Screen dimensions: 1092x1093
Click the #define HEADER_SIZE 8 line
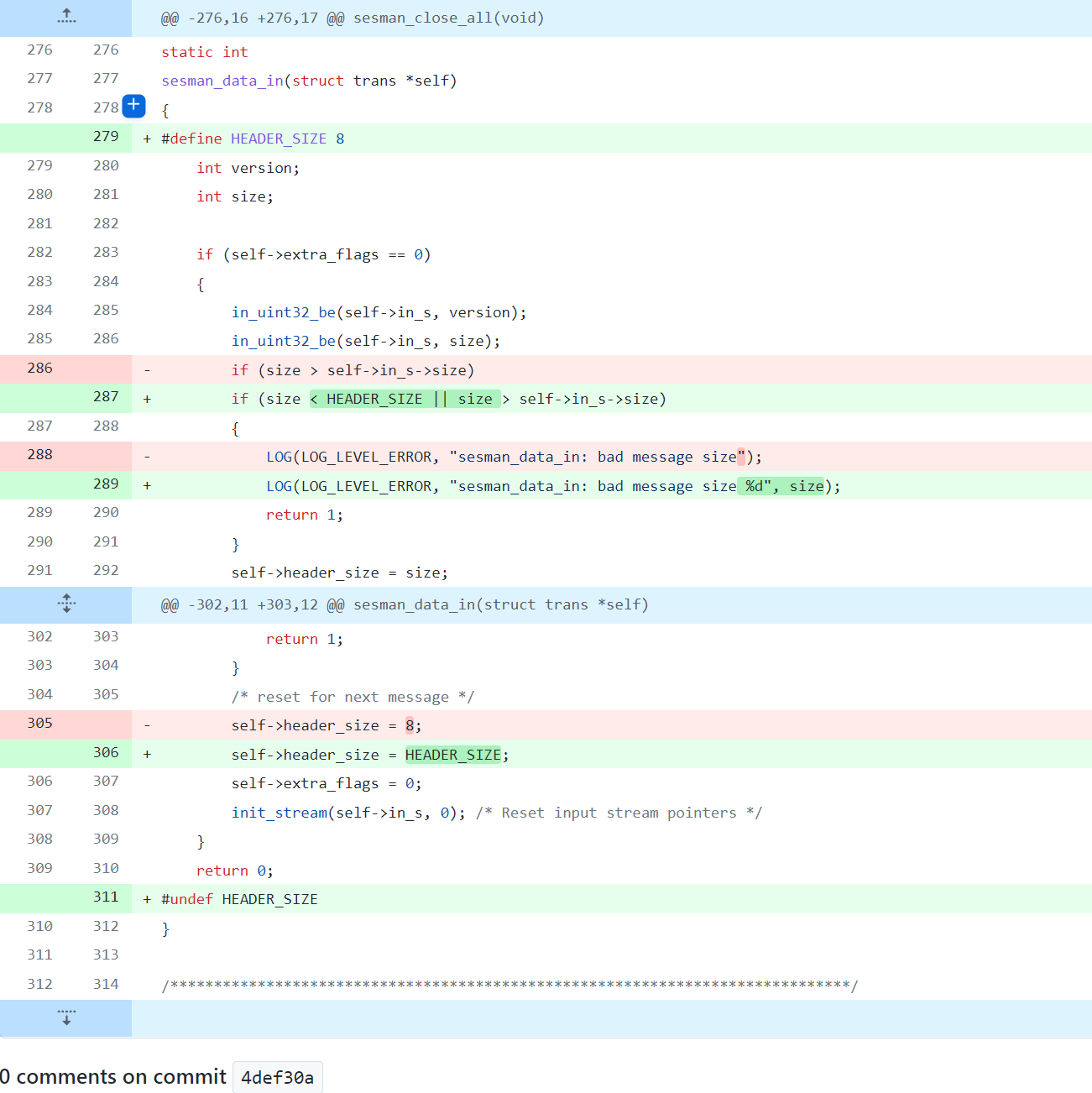[253, 139]
